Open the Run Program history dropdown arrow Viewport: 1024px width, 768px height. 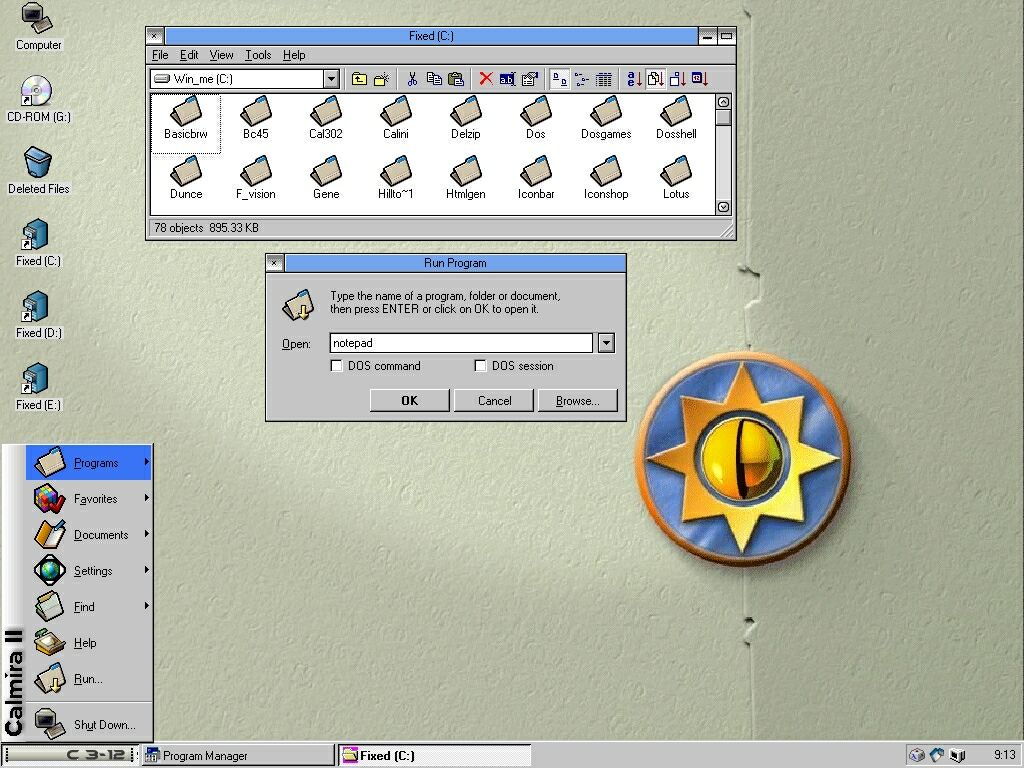[605, 343]
